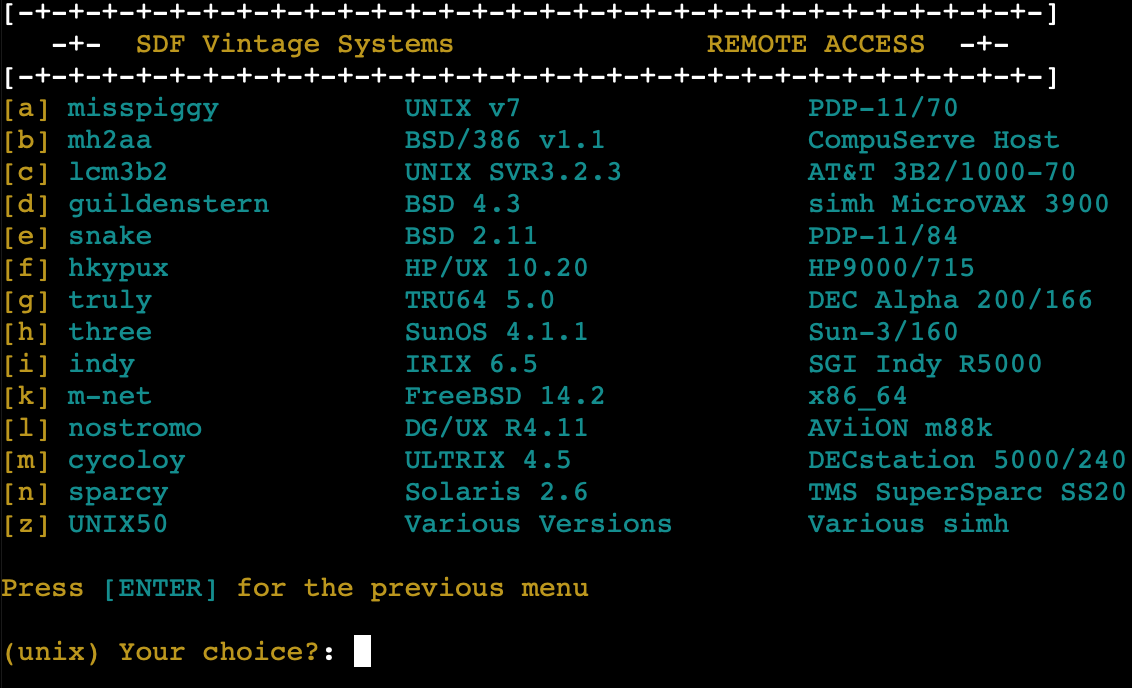Select the cycoloy ULTRIX entry
The width and height of the screenshot is (1132, 688).
126,460
